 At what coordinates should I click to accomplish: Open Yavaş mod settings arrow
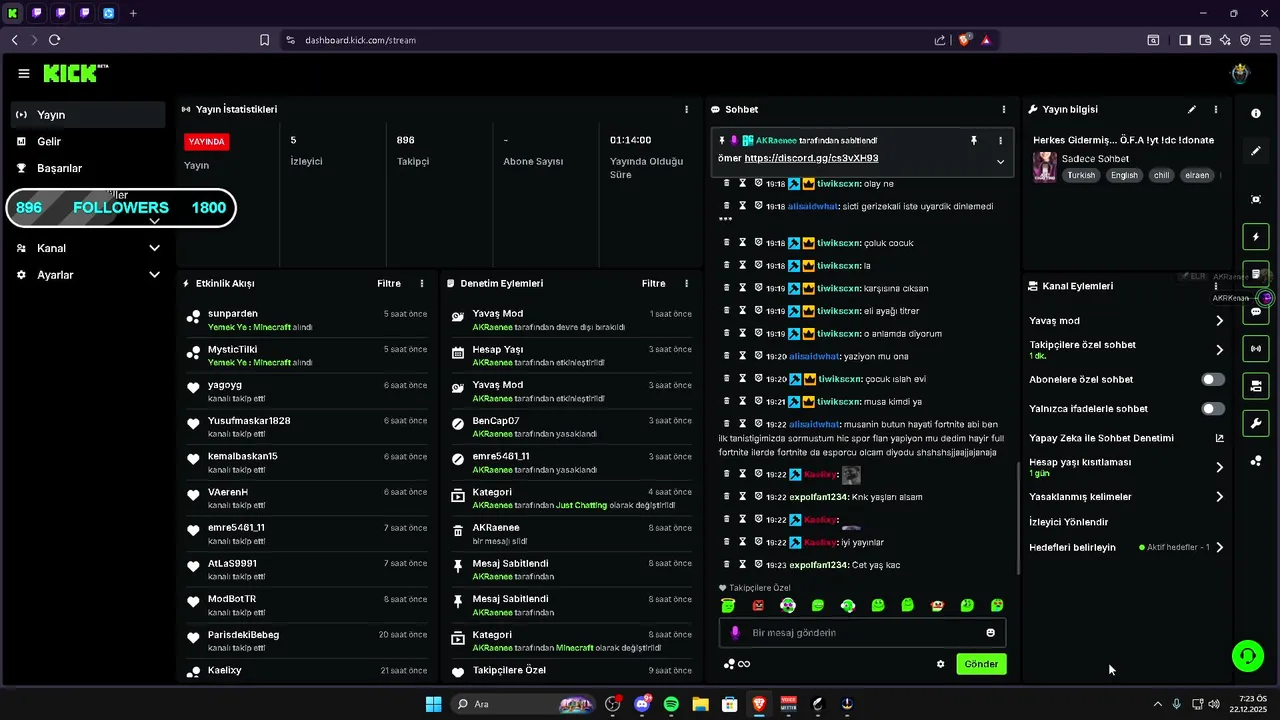1219,321
